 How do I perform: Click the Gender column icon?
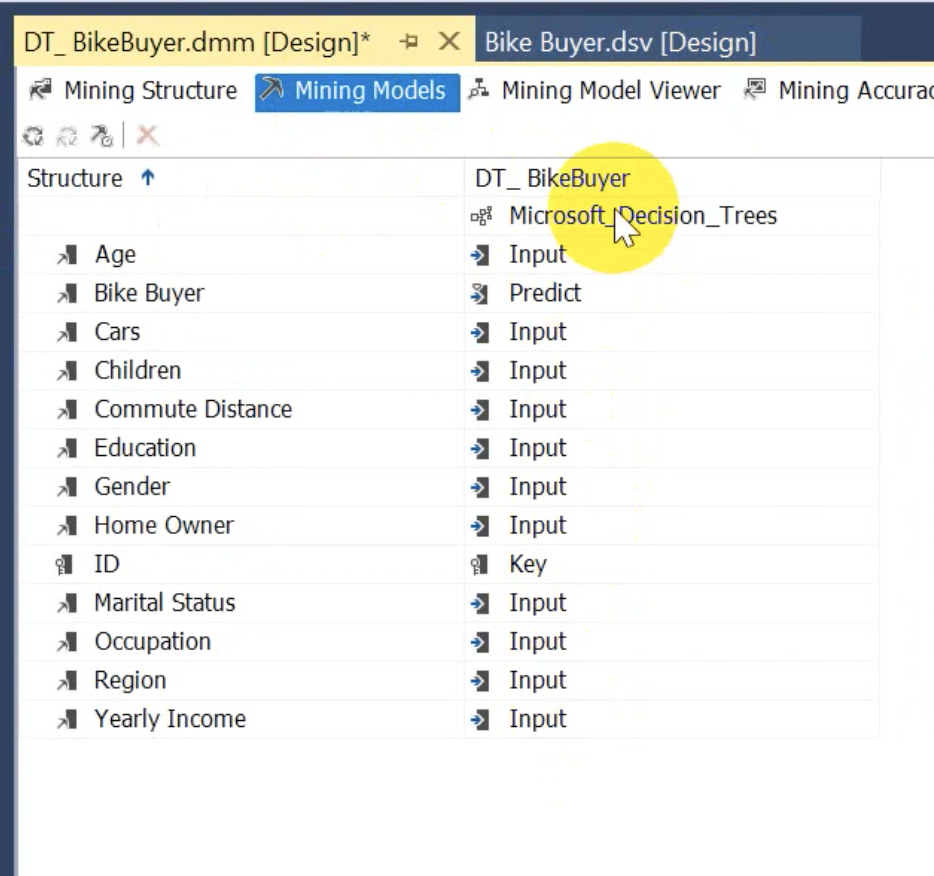coord(67,487)
